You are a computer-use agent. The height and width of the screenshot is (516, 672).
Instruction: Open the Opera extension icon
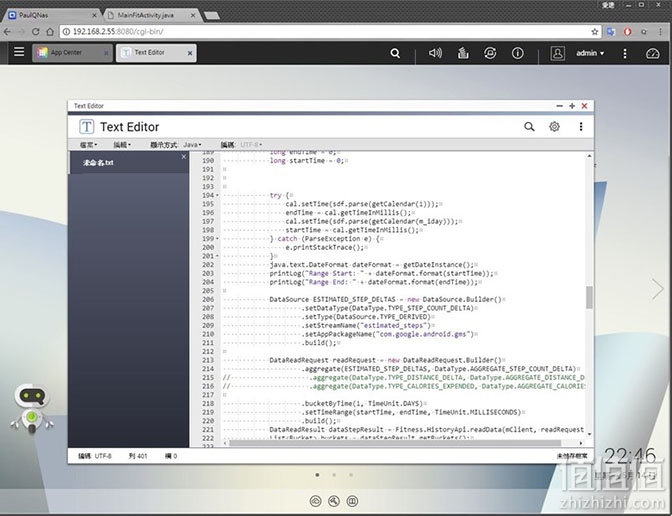pyautogui.click(x=627, y=32)
